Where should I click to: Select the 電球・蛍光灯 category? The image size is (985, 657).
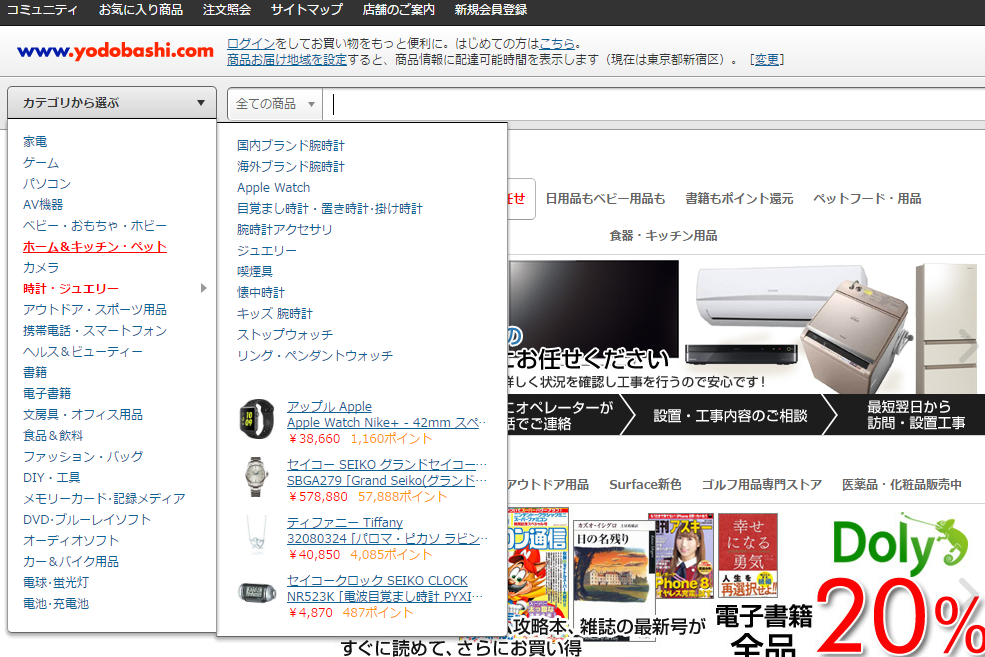[56, 582]
